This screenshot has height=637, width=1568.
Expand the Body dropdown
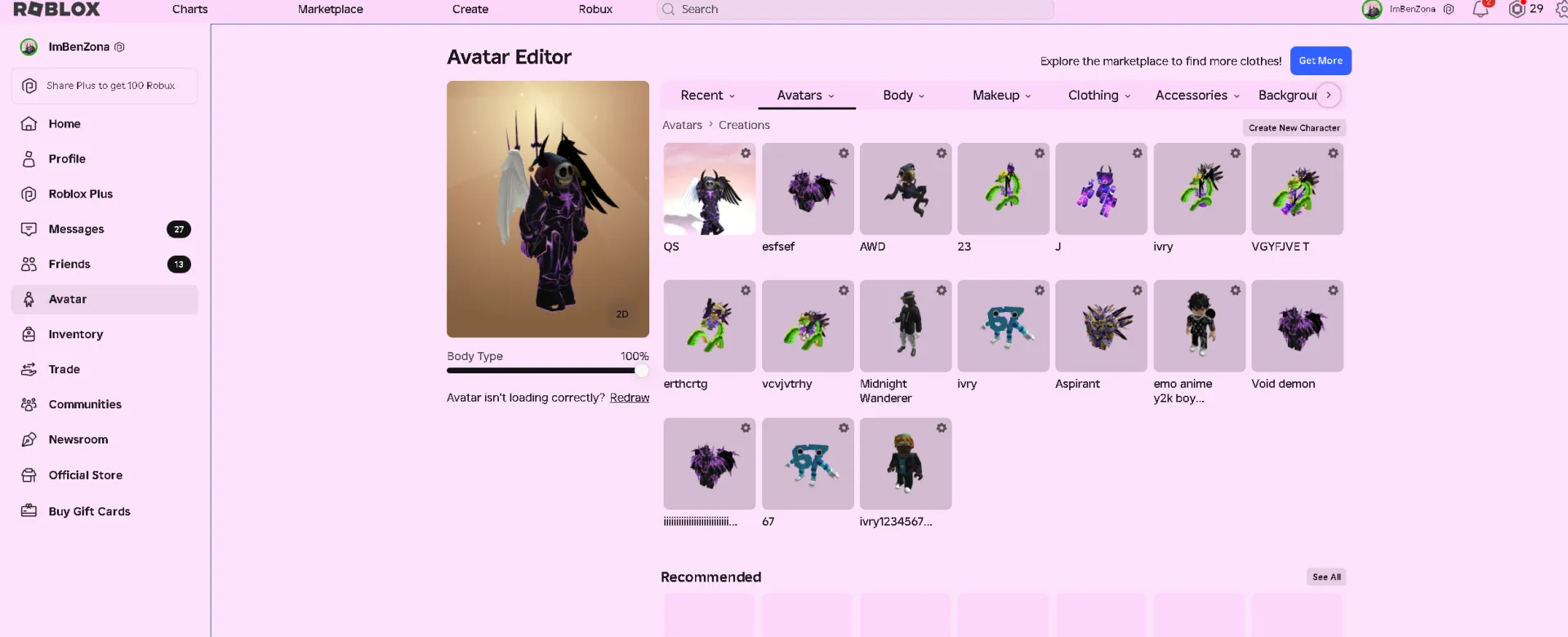click(904, 96)
